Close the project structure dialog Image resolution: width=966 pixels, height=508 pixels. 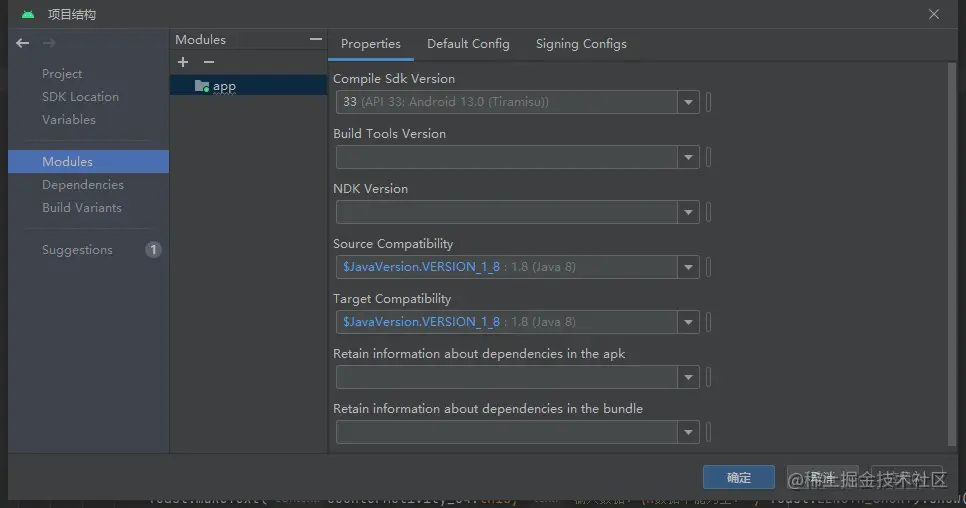pos(934,14)
